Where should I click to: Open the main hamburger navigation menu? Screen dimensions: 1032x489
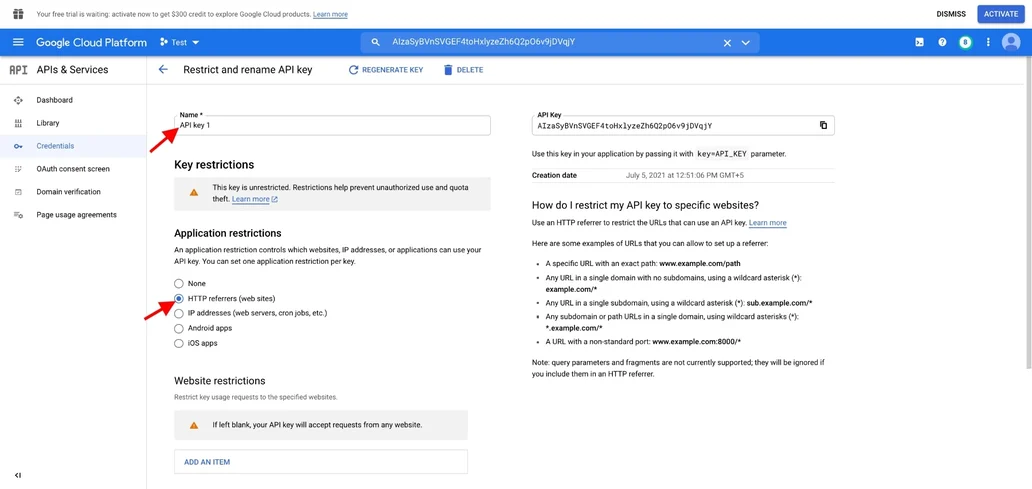tap(18, 42)
